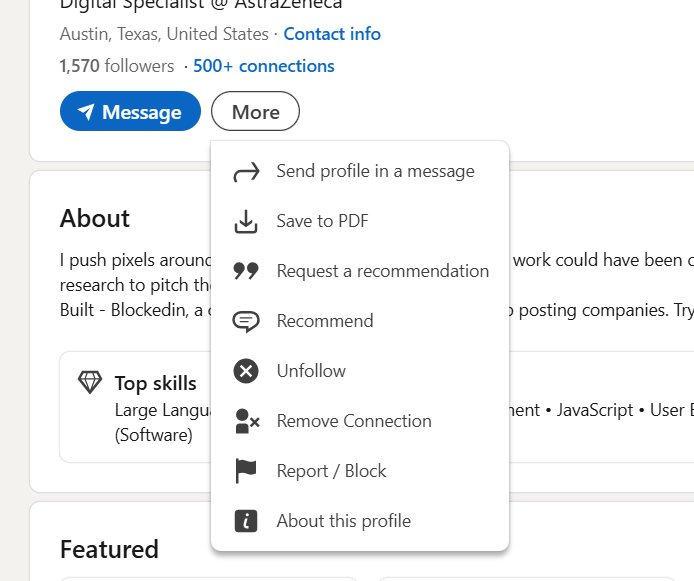Select Remove Connection menu item
The height and width of the screenshot is (581, 694).
coord(354,421)
